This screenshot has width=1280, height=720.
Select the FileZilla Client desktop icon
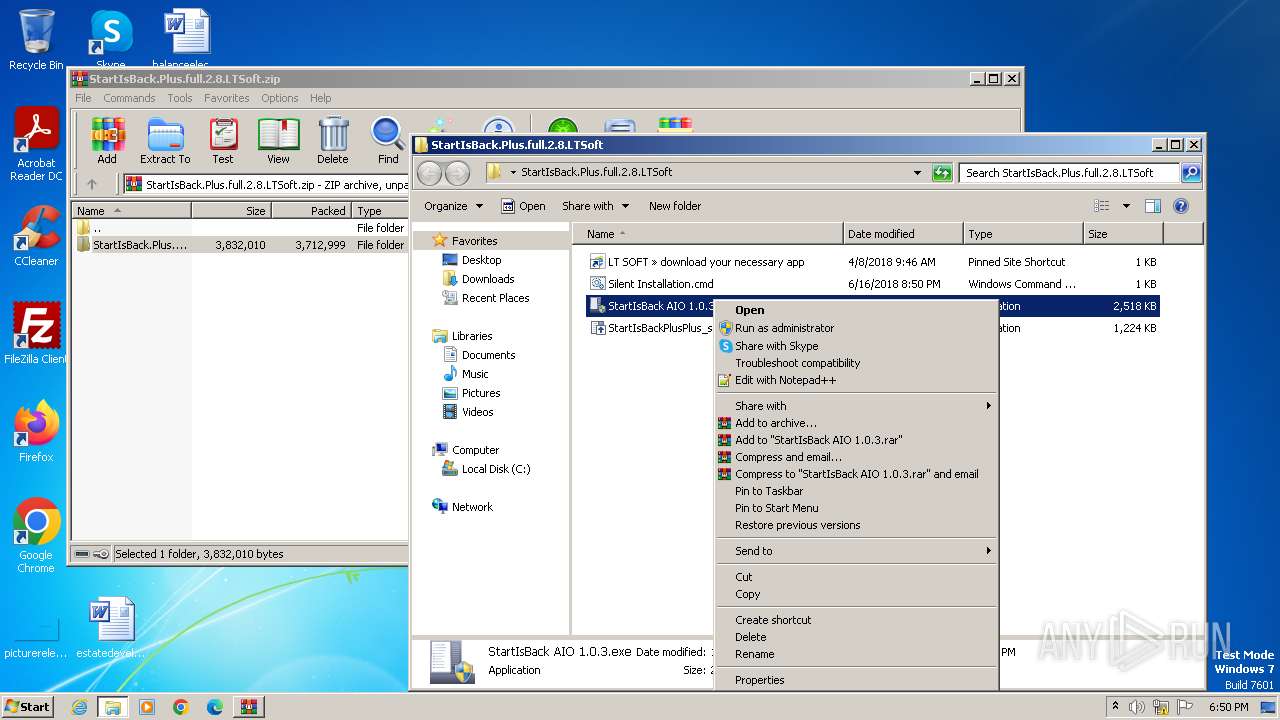pos(36,333)
